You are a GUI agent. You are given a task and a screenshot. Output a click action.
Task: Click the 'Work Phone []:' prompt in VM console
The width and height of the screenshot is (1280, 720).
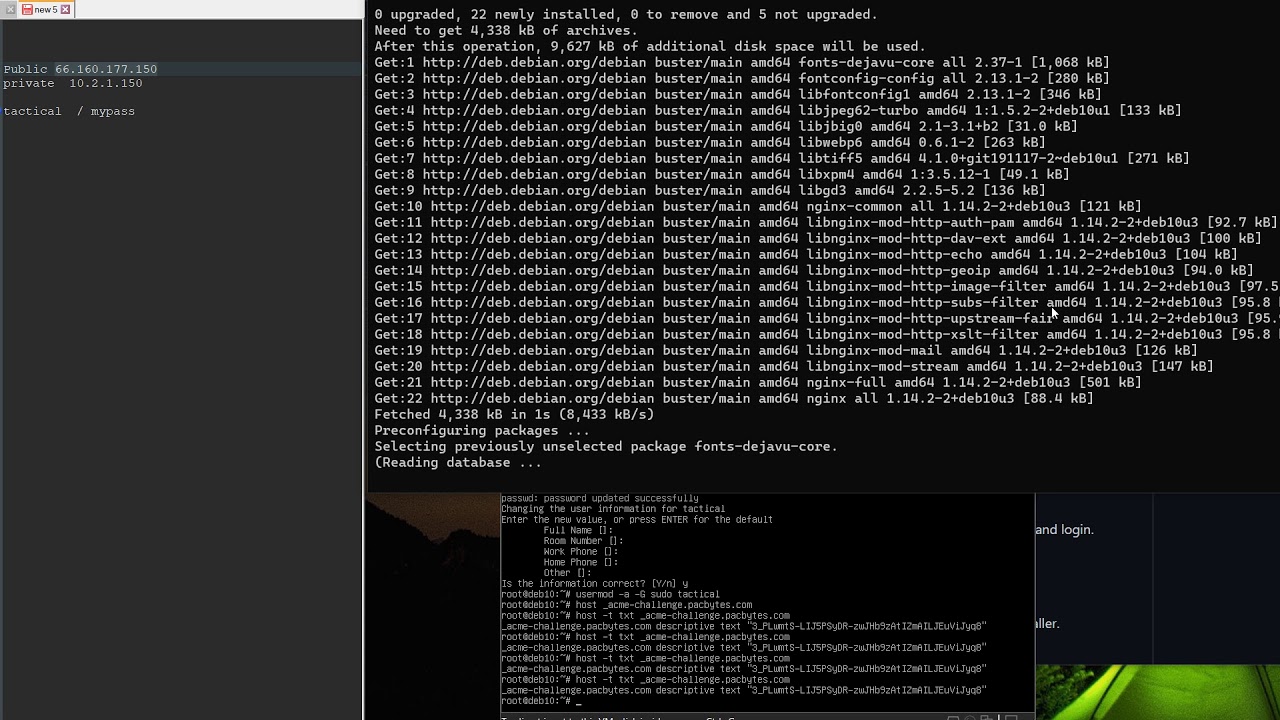click(x=581, y=552)
